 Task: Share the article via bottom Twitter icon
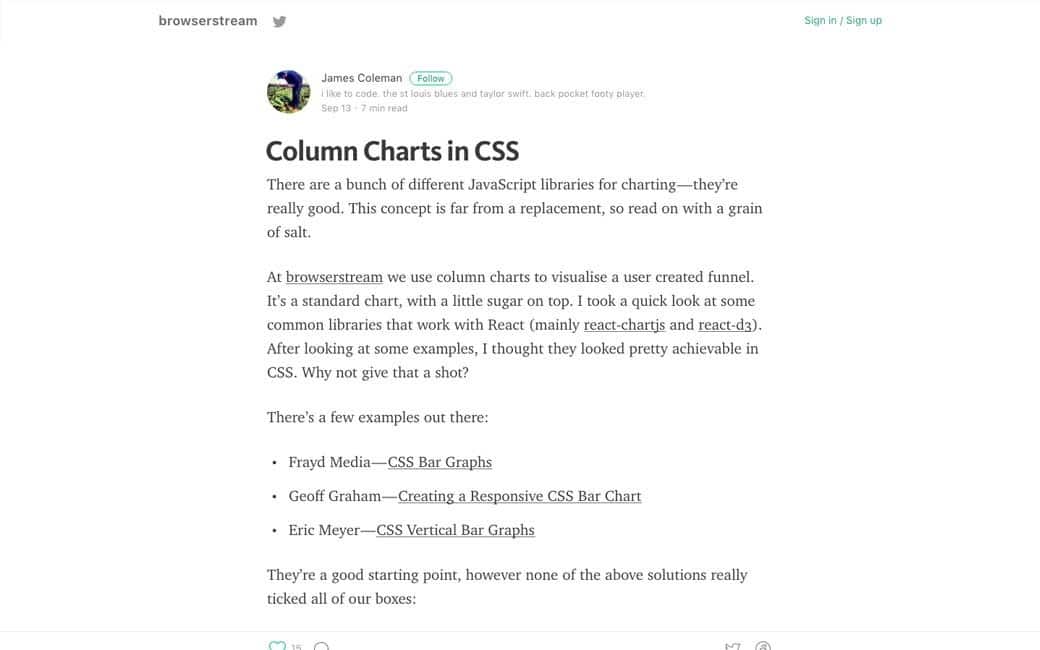733,647
